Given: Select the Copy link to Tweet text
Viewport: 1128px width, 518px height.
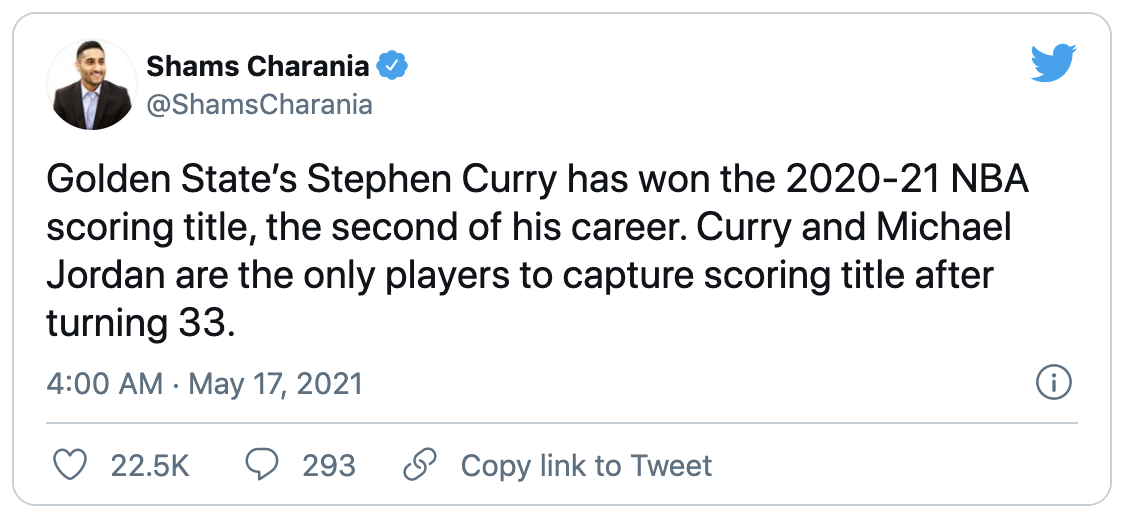Looking at the screenshot, I should coord(586,465).
